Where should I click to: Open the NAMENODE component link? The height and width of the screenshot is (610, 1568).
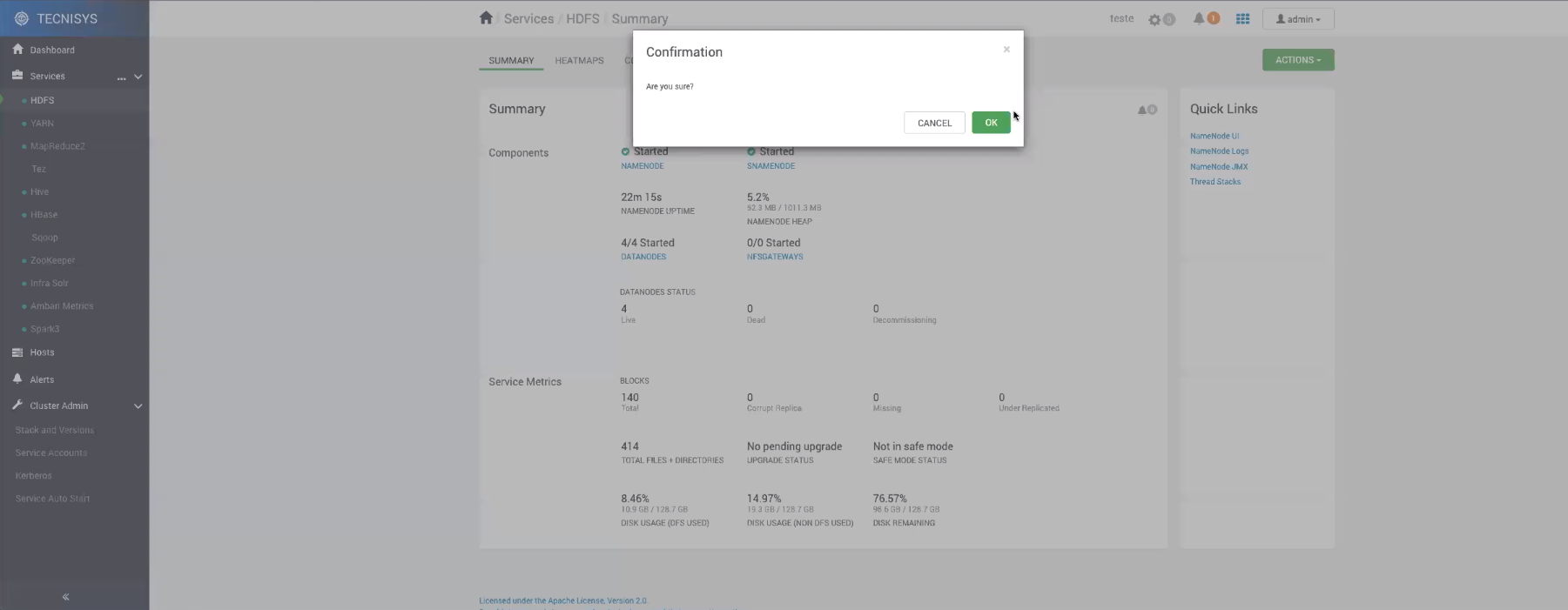point(643,166)
